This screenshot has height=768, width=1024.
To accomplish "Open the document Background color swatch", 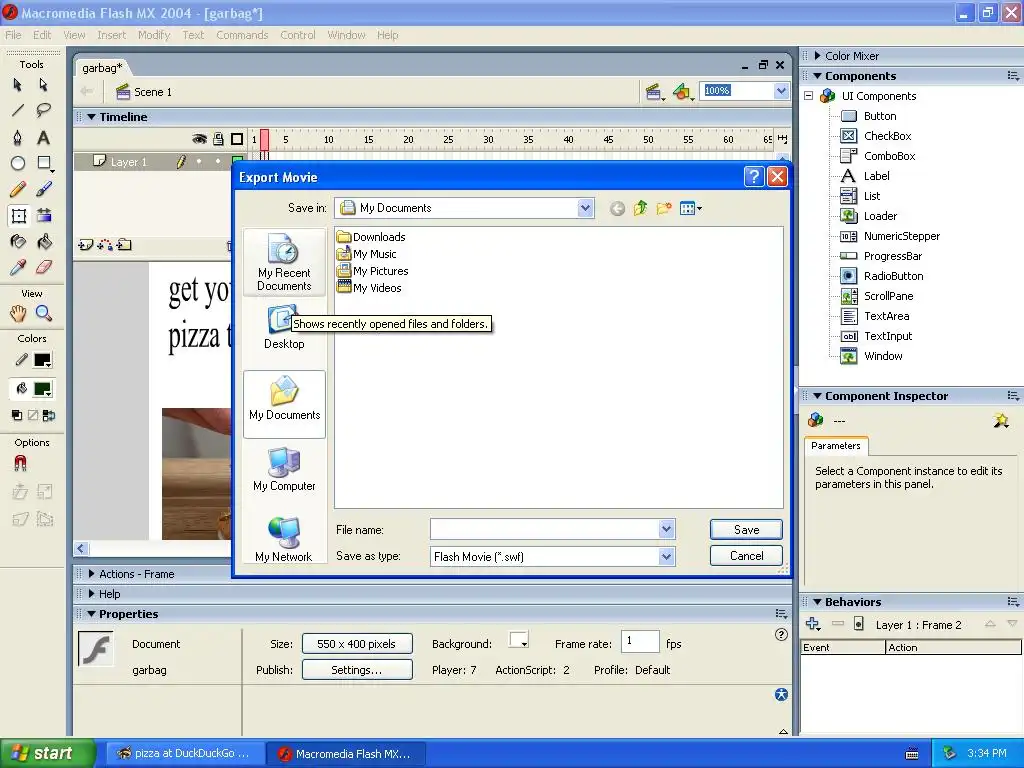I will [519, 641].
